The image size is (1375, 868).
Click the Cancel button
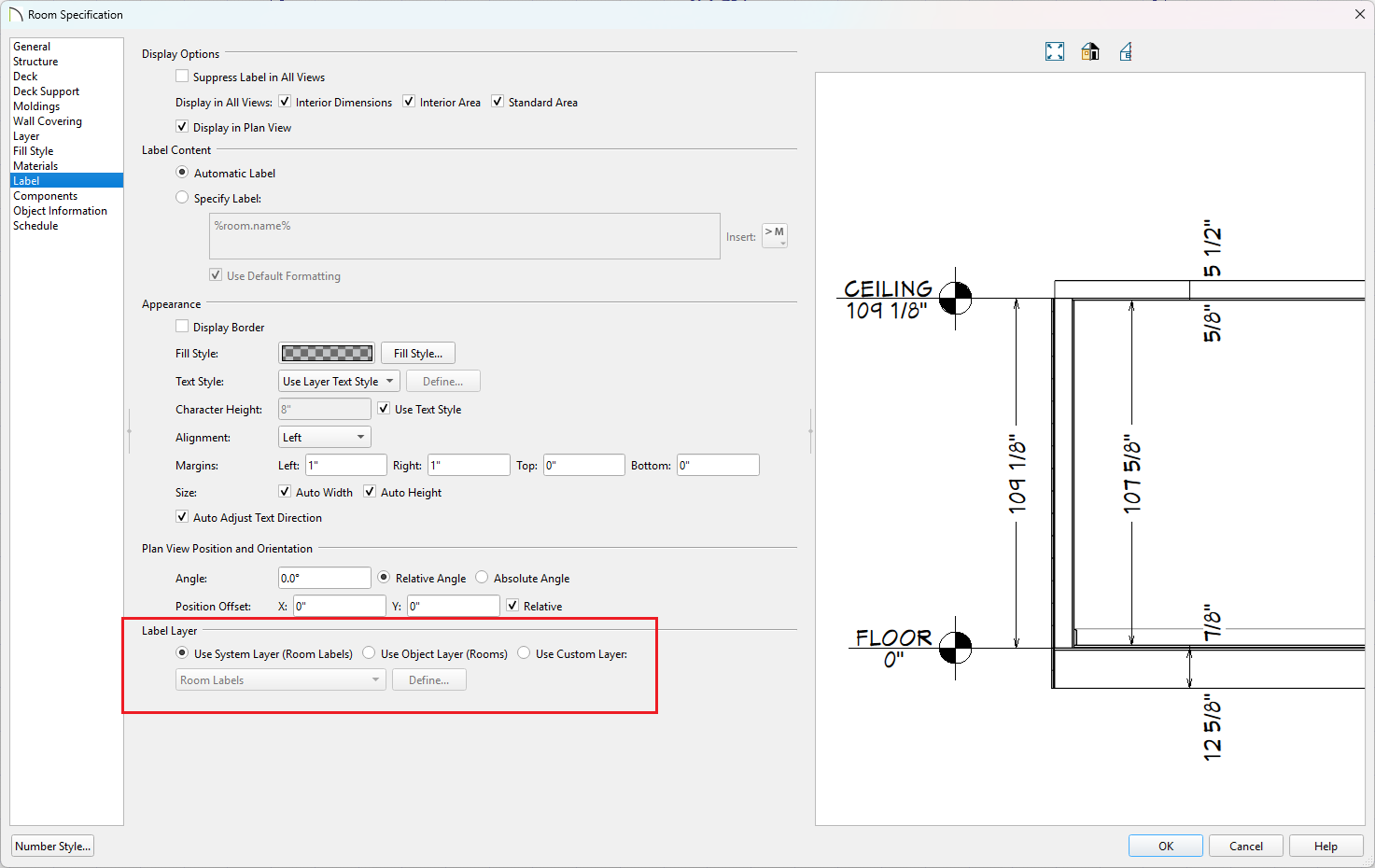pyautogui.click(x=1246, y=846)
